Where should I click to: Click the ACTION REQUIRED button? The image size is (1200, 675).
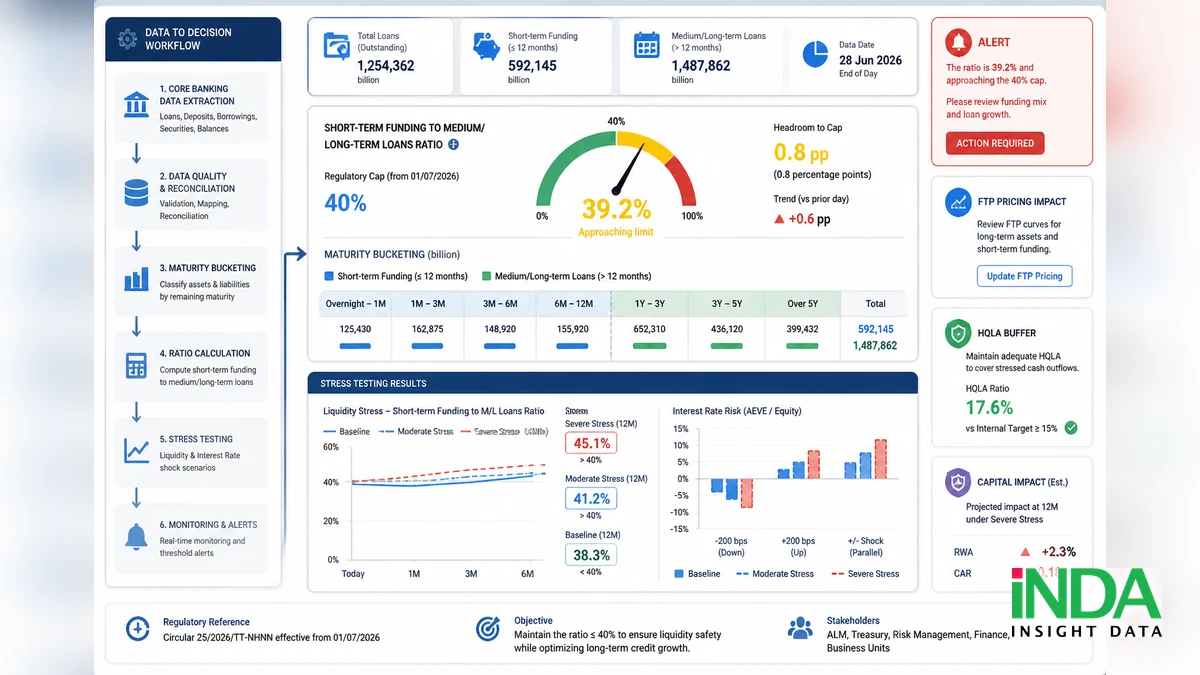pos(995,143)
